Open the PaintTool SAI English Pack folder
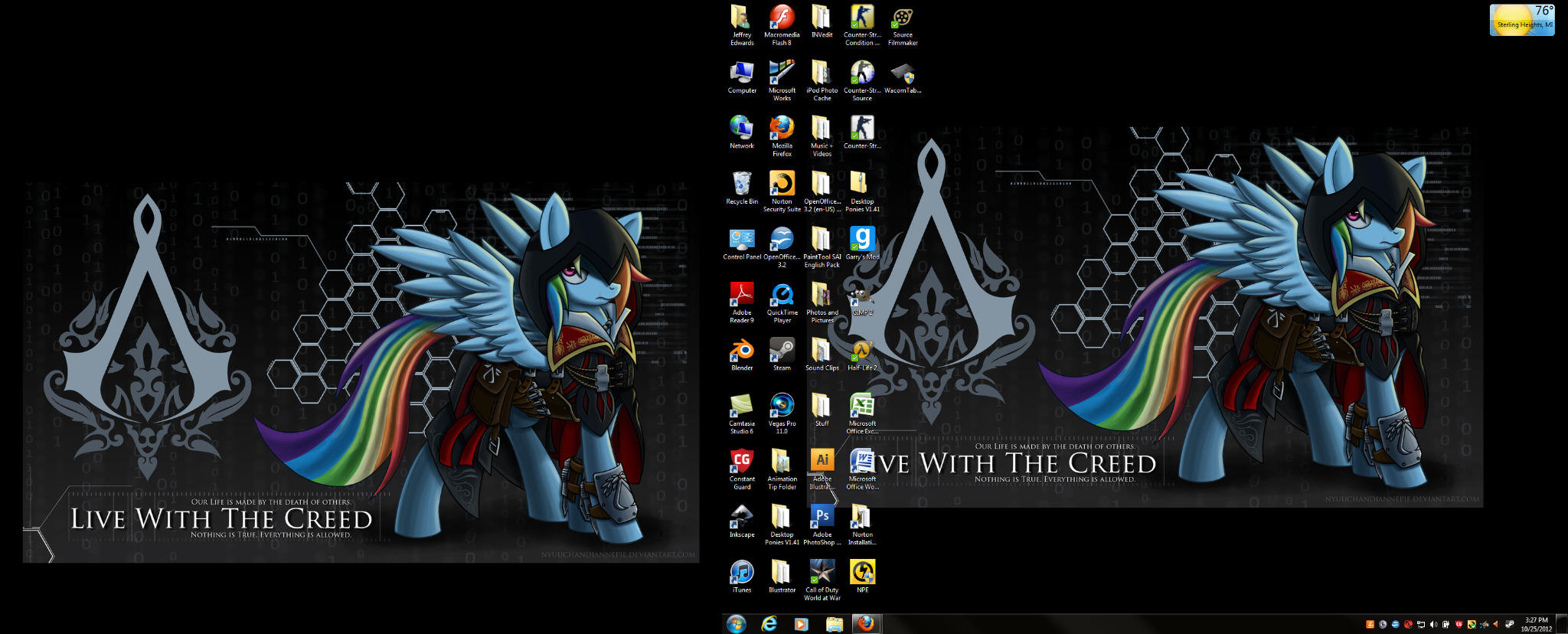The height and width of the screenshot is (634, 1568). point(822,248)
